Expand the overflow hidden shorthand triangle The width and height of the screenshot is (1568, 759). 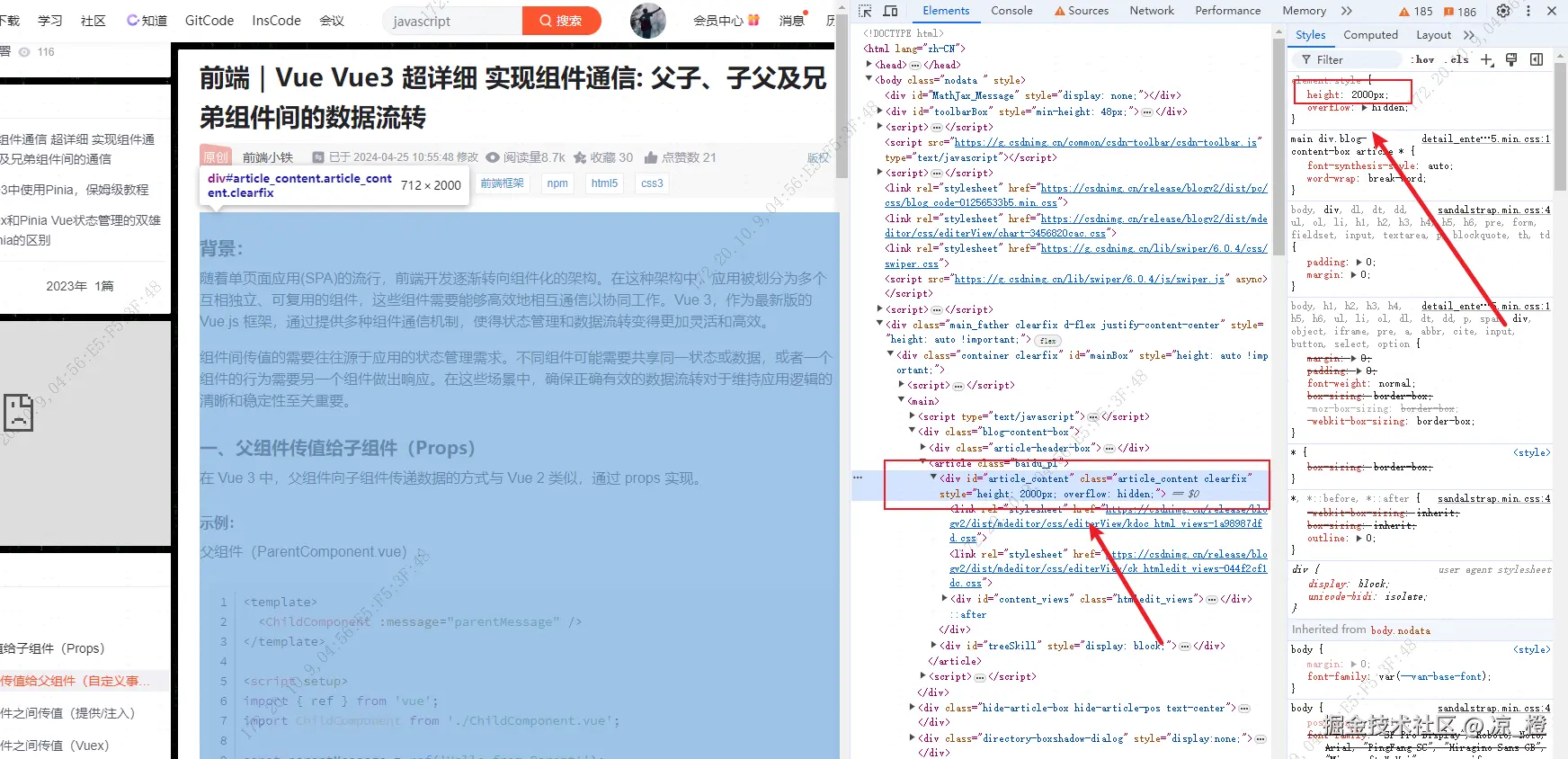click(1365, 108)
